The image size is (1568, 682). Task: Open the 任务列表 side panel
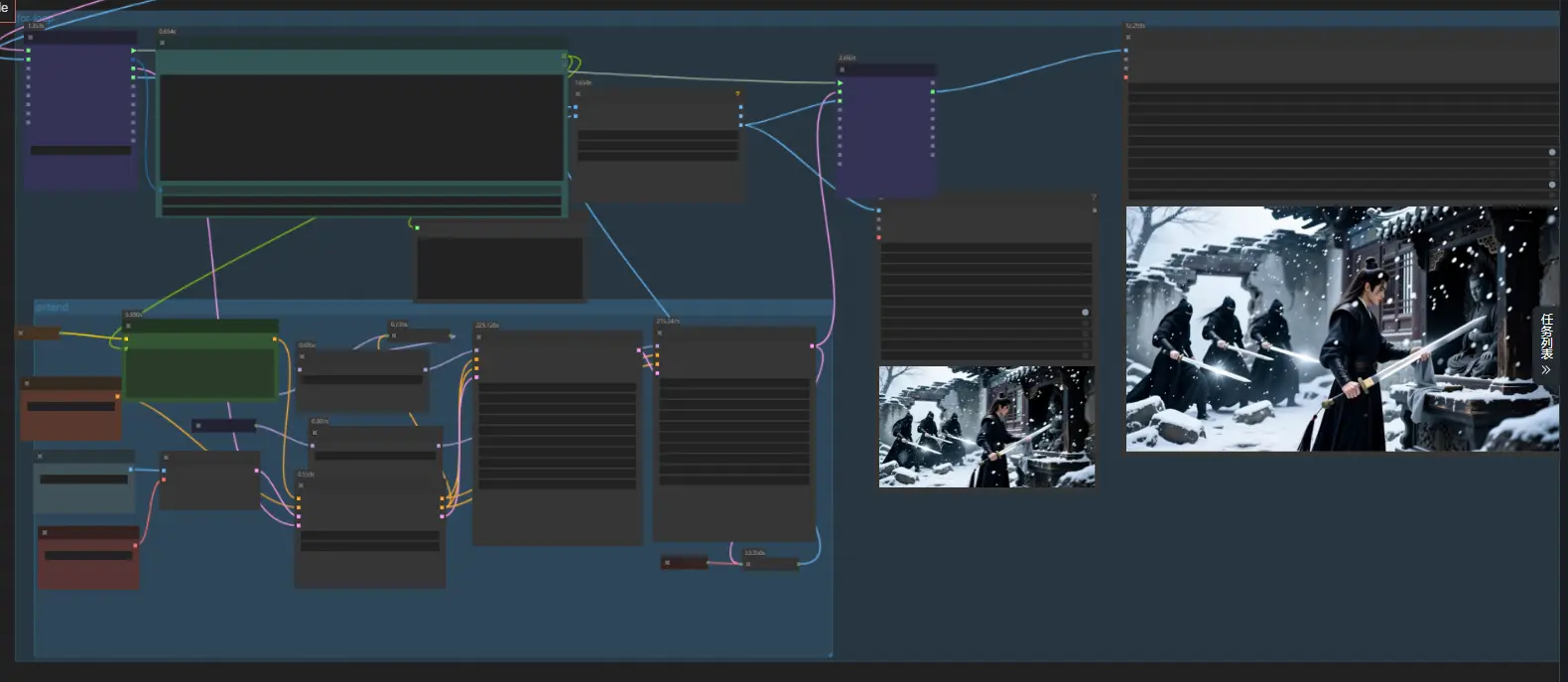click(1546, 336)
